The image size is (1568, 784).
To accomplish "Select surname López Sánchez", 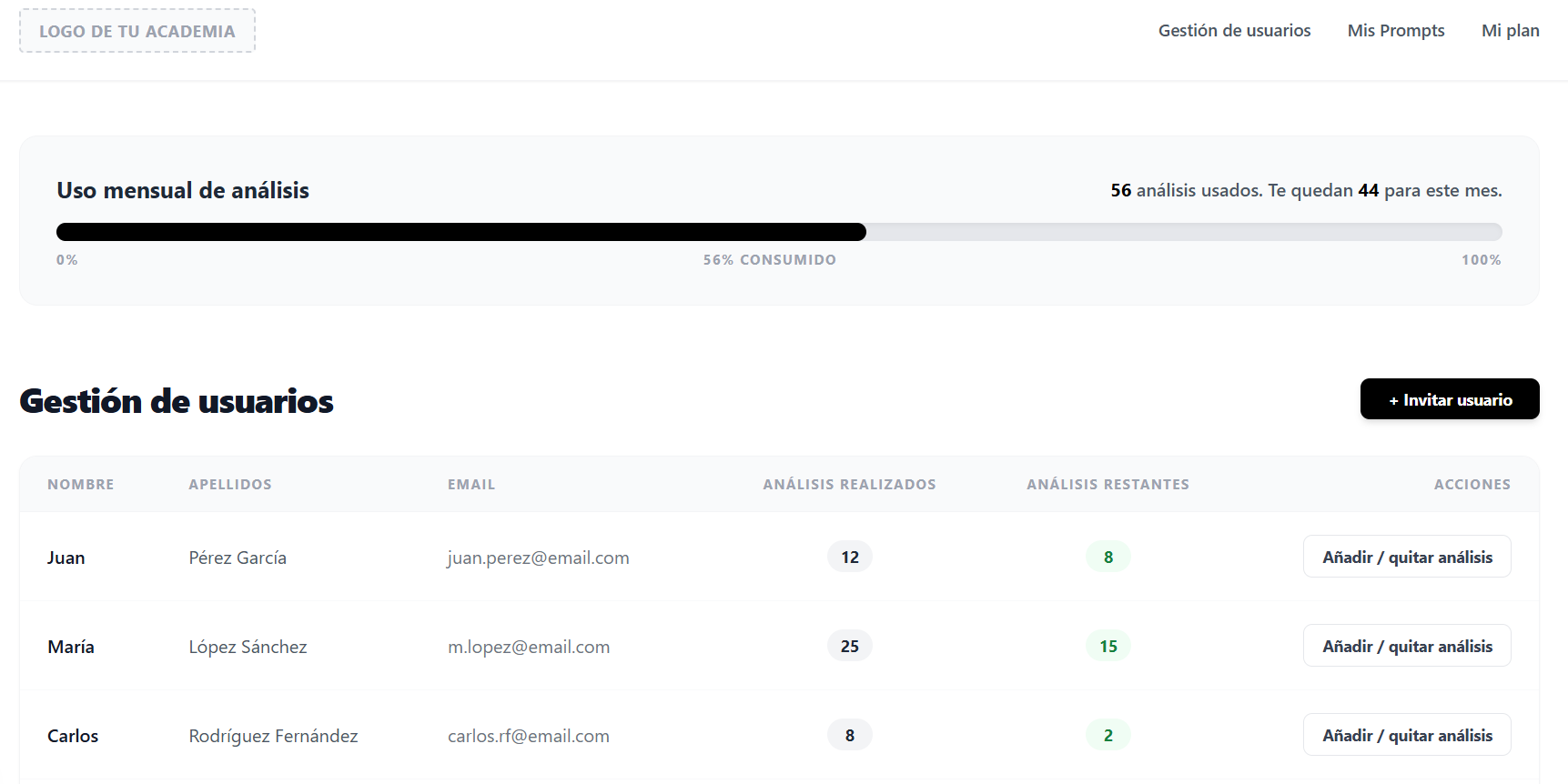I will (x=248, y=647).
